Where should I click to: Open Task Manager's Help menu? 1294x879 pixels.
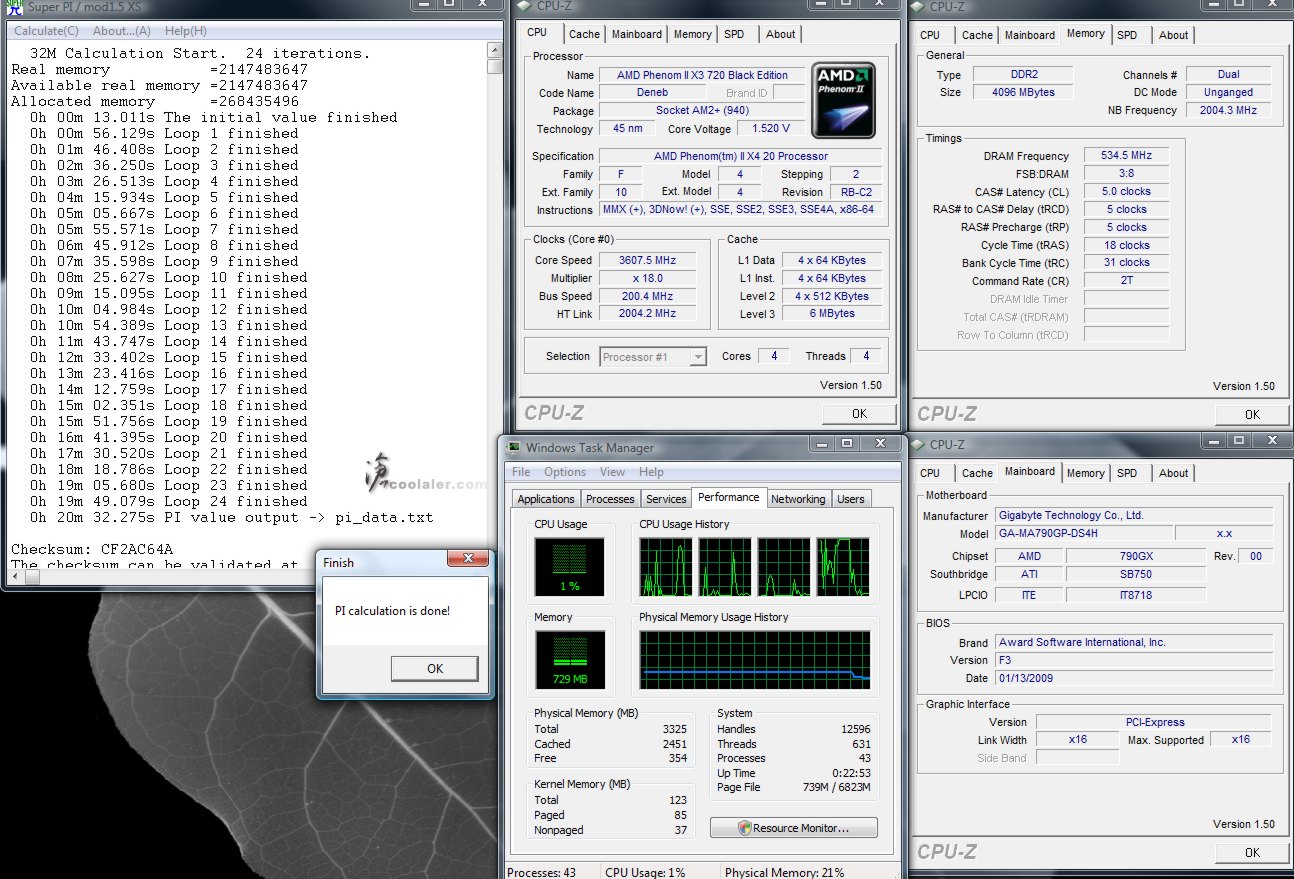click(651, 472)
